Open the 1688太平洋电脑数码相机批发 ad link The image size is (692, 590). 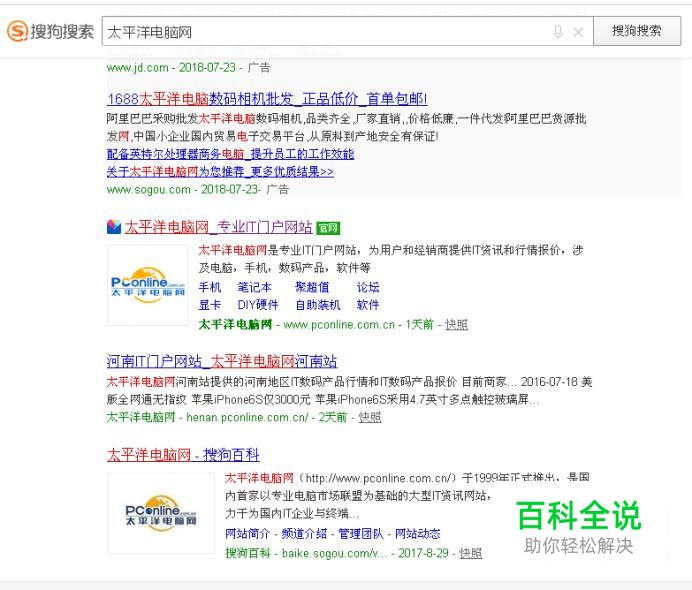tap(267, 98)
